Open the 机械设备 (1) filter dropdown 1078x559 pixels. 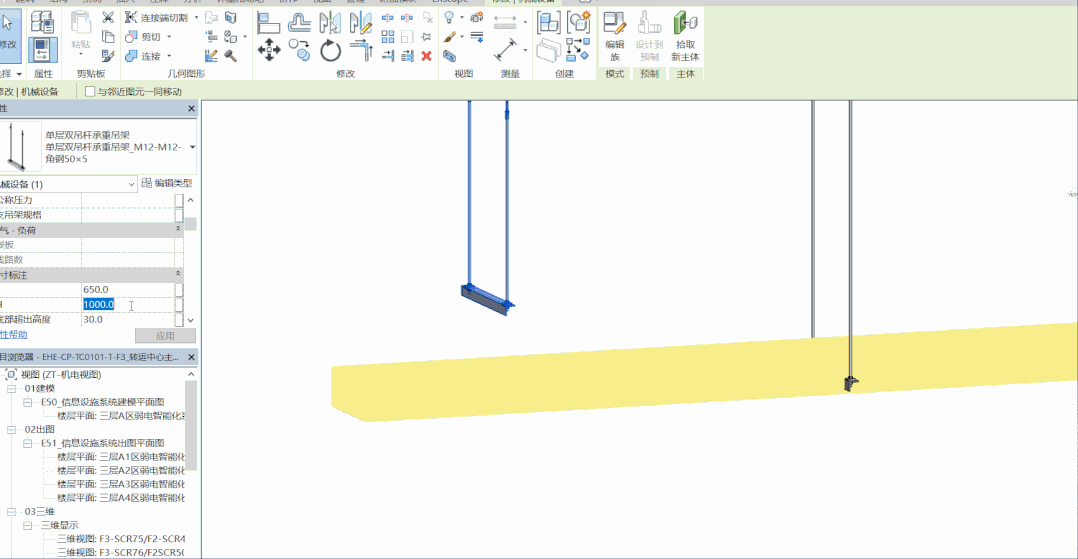coord(131,184)
